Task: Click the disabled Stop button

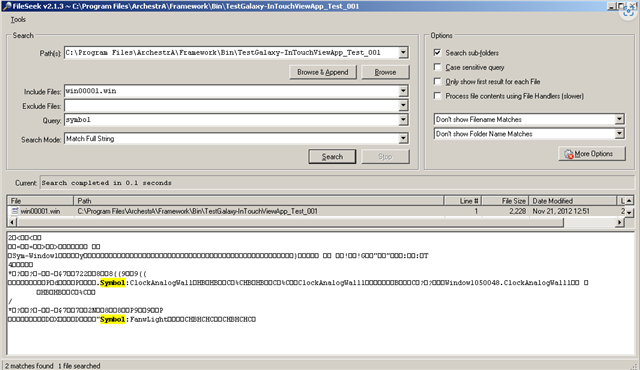Action: coord(385,157)
